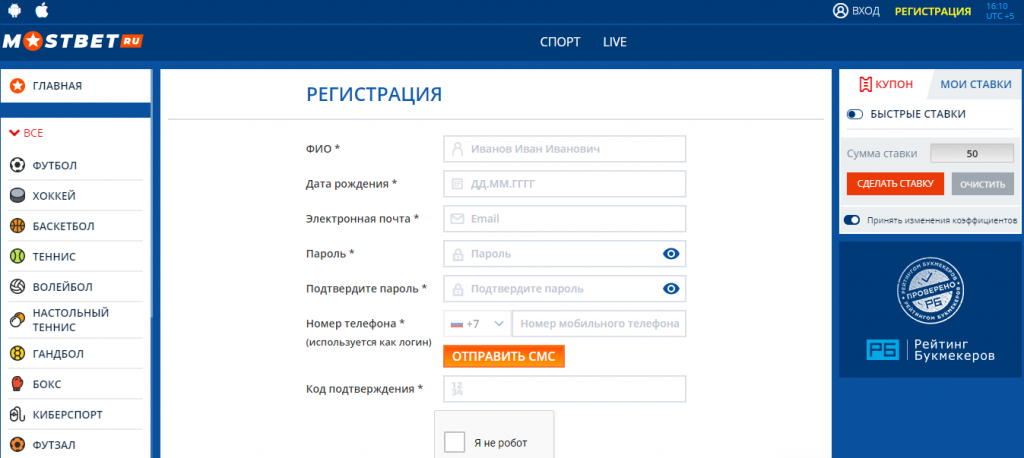Screen dimensions: 1024x458
Task: Switch to the КУПОН tab
Action: tap(884, 84)
